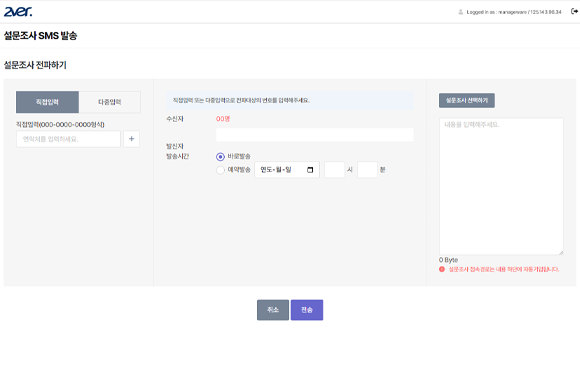Click the red auto-append notice text
Viewport: 580px width, 390px height.
504,269
